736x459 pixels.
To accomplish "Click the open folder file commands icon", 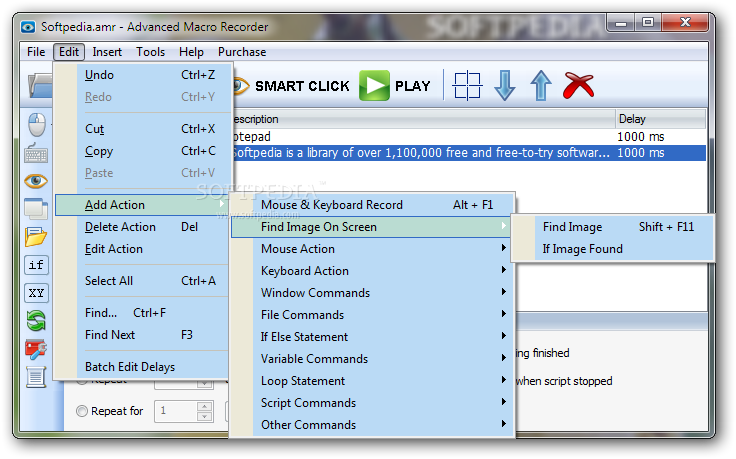I will (36, 237).
